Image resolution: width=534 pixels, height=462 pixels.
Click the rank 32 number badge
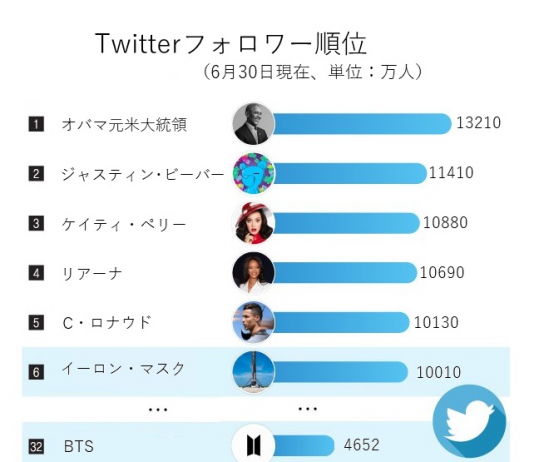36,446
